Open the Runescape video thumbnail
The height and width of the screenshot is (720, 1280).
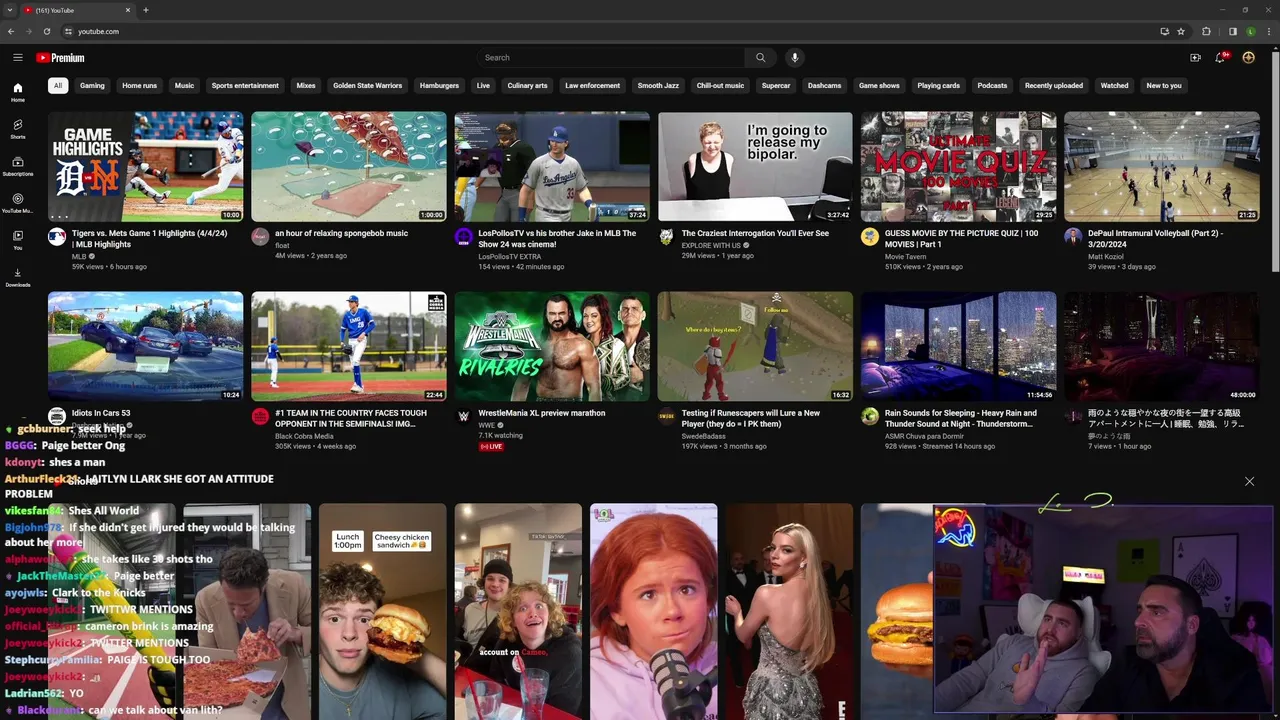coord(755,346)
